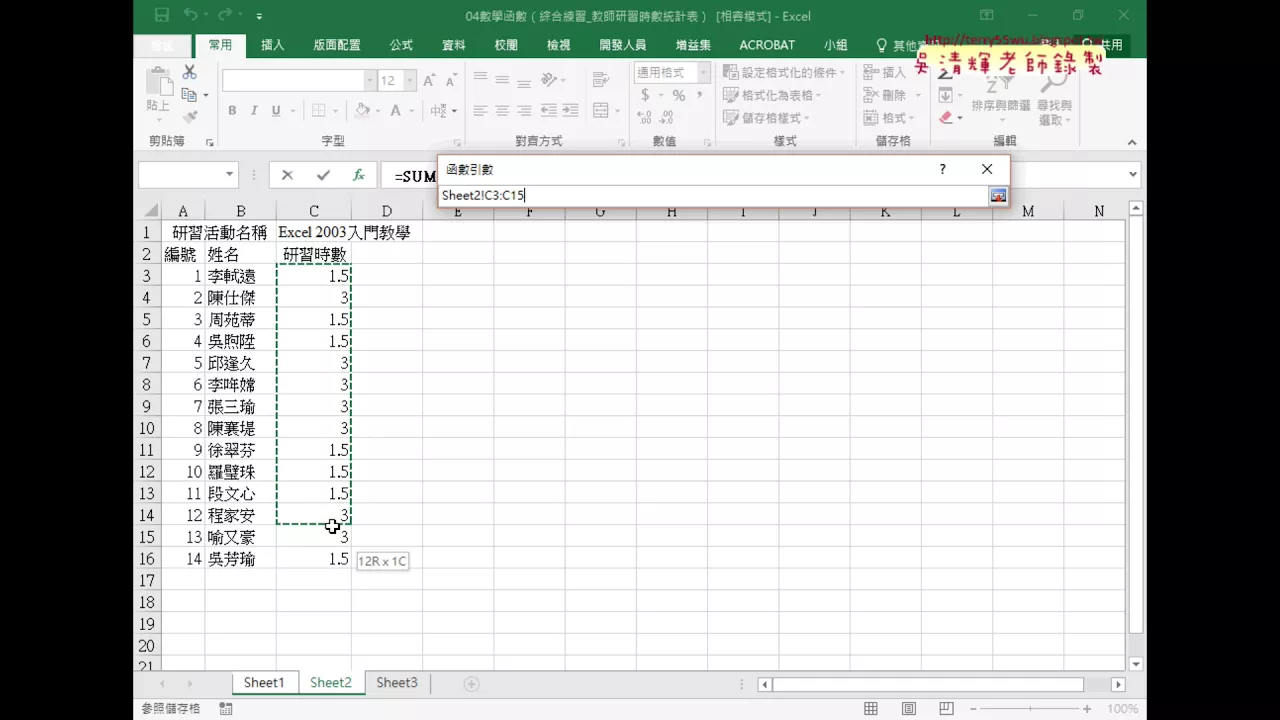Click the cell Format button 格式
The image size is (1280, 720).
coord(890,118)
